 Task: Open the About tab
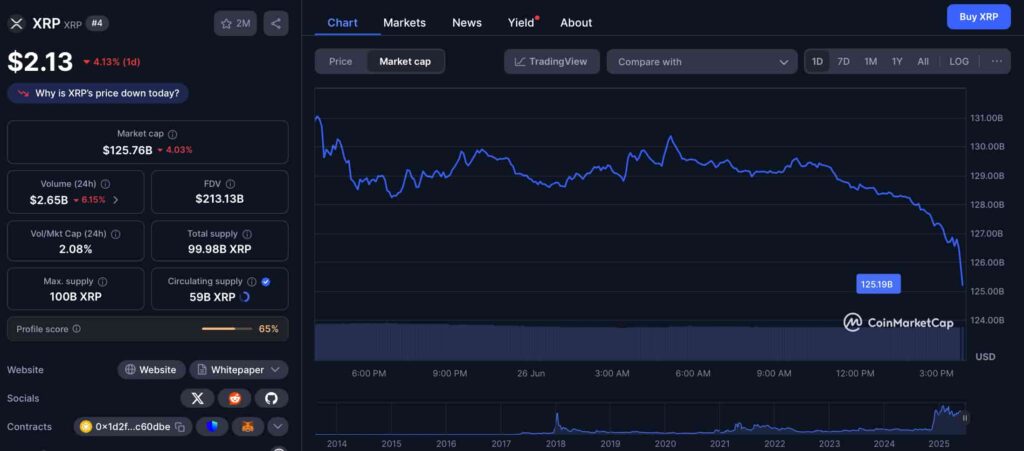click(x=576, y=22)
